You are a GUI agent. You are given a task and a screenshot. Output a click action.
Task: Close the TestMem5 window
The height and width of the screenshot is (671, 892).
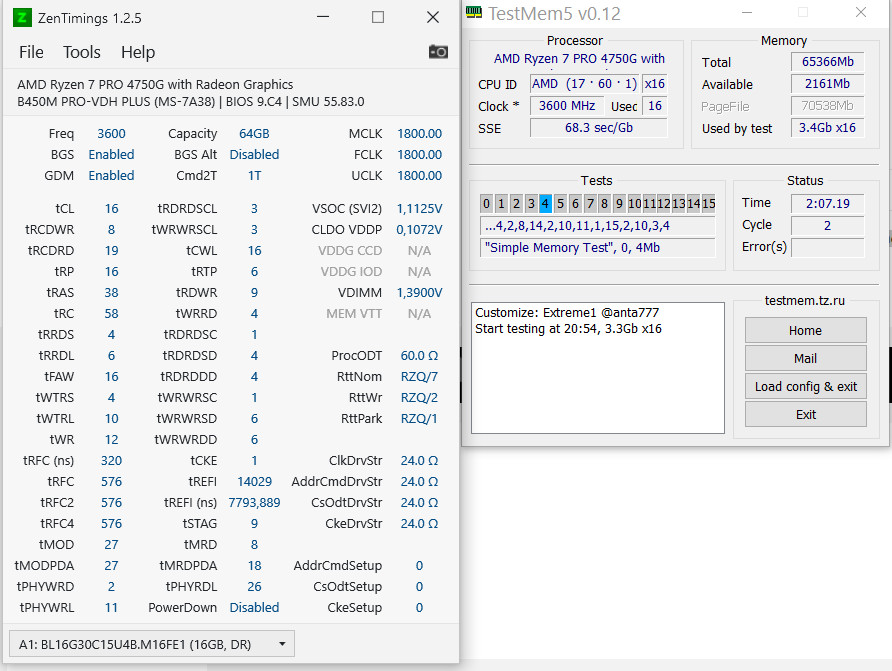click(x=861, y=12)
